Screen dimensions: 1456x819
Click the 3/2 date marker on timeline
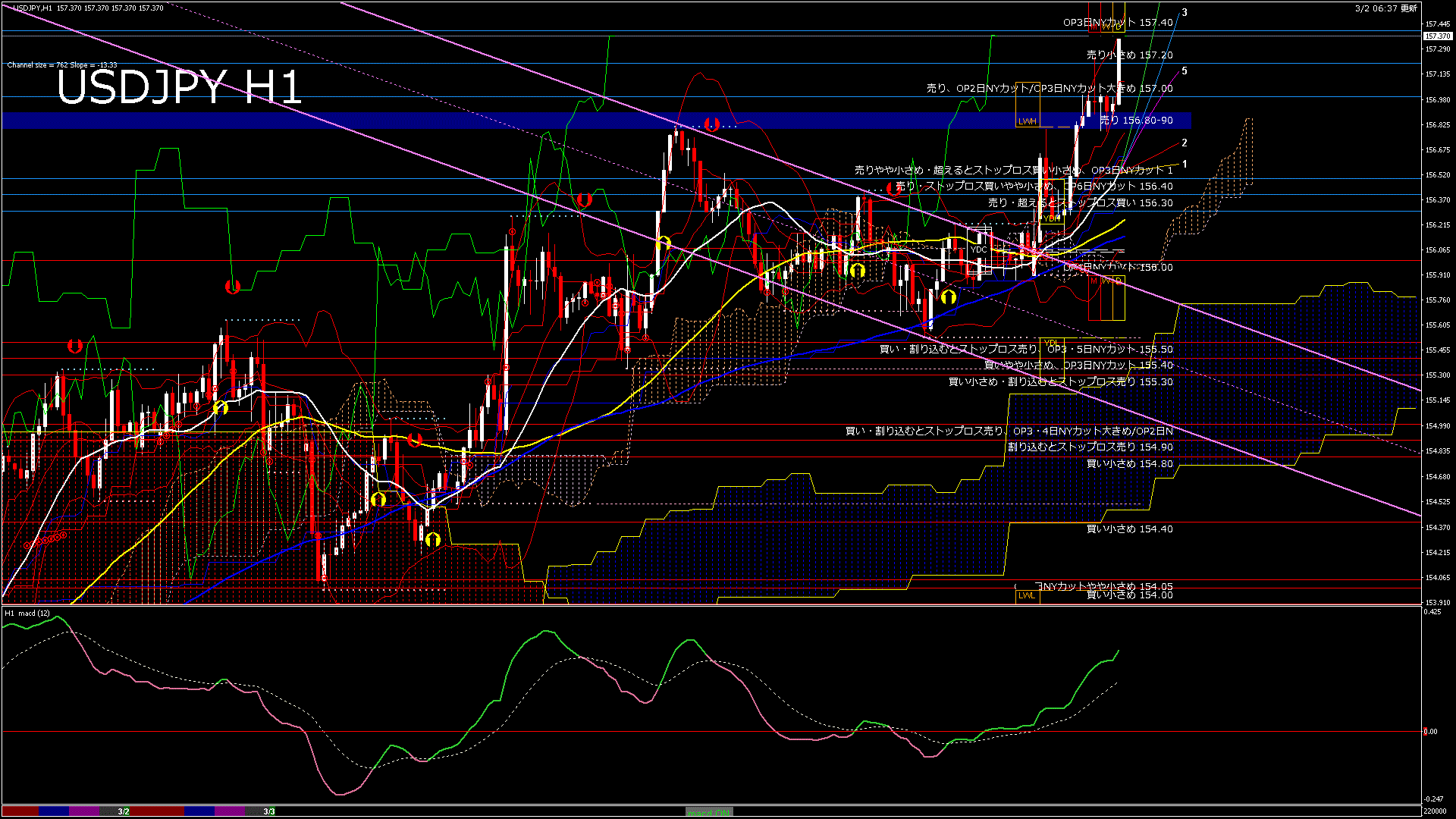coord(124,811)
